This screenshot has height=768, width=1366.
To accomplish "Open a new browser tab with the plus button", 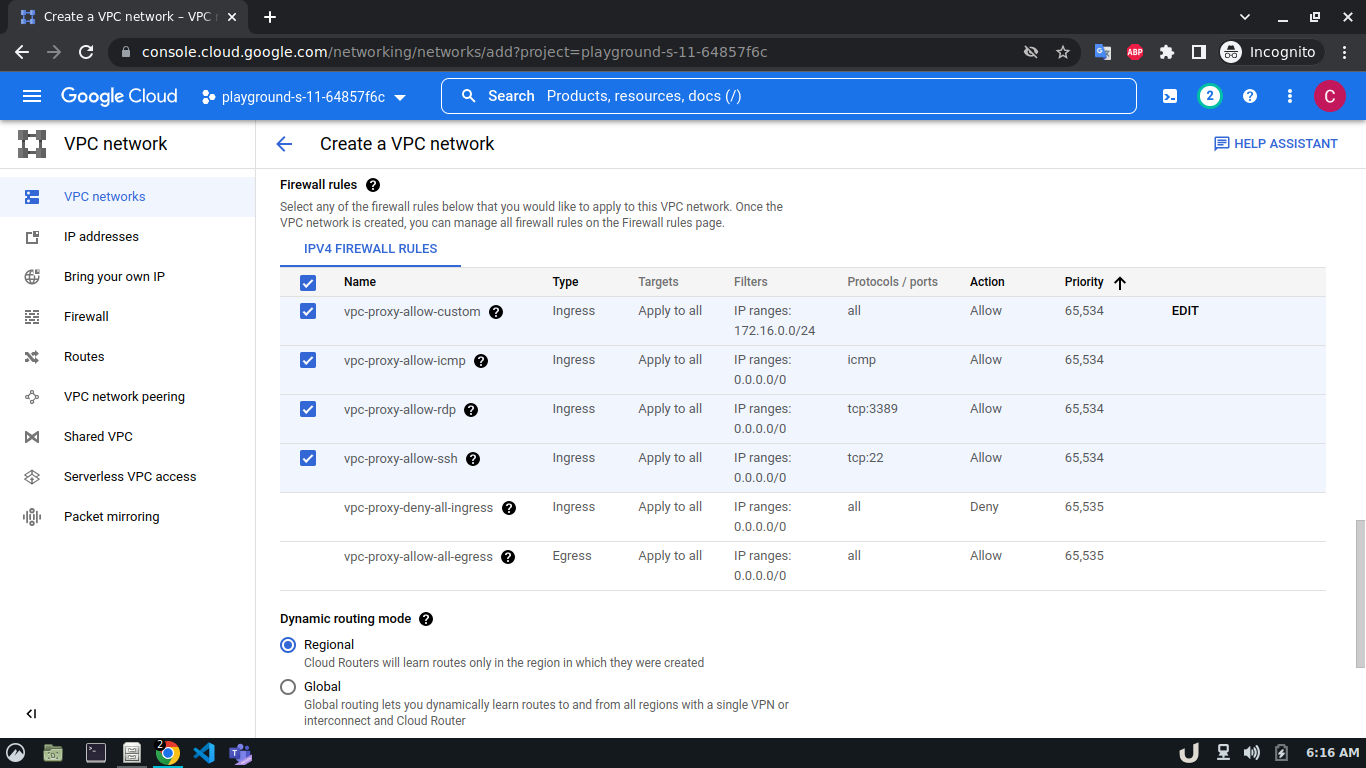I will 270,17.
